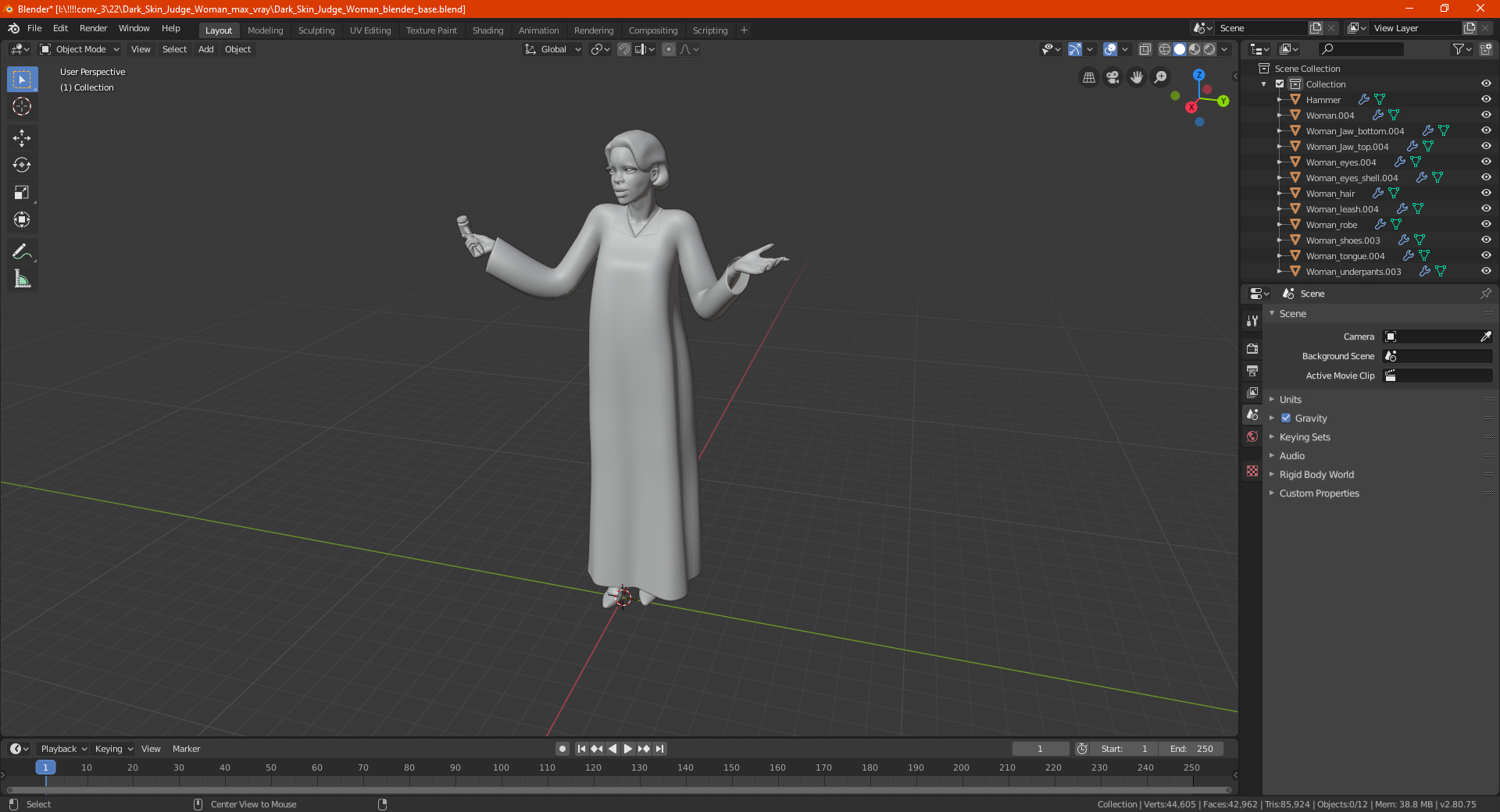The width and height of the screenshot is (1500, 812).
Task: Open the Add menu in viewport
Action: coord(206,49)
